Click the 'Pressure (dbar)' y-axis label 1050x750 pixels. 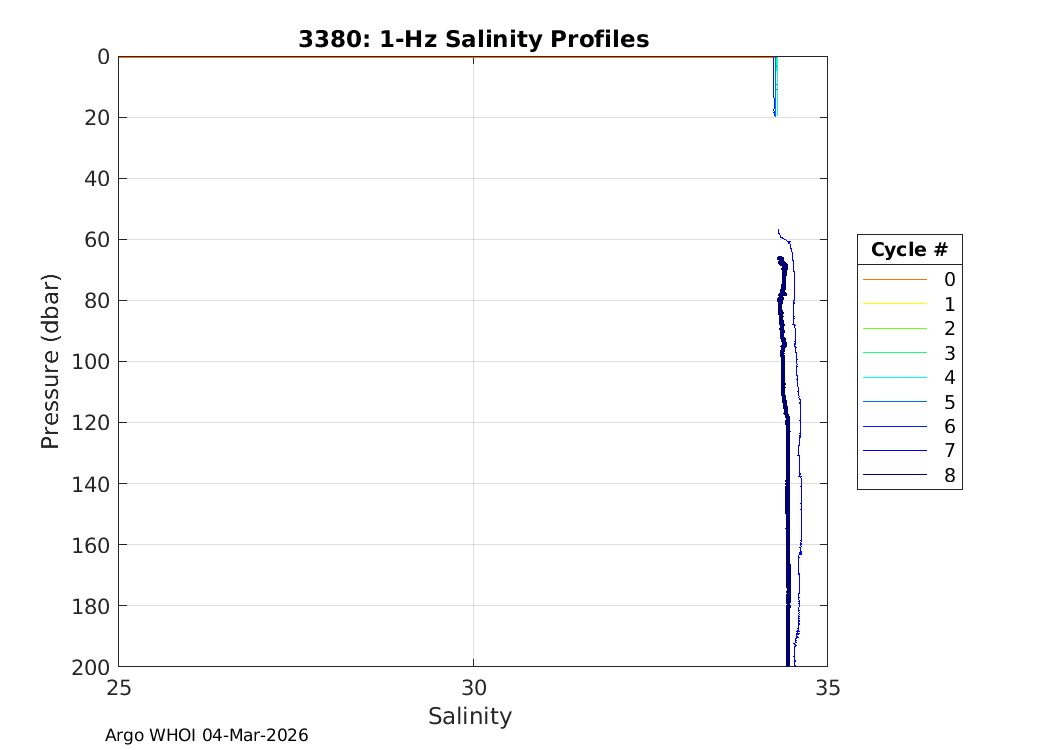click(51, 361)
